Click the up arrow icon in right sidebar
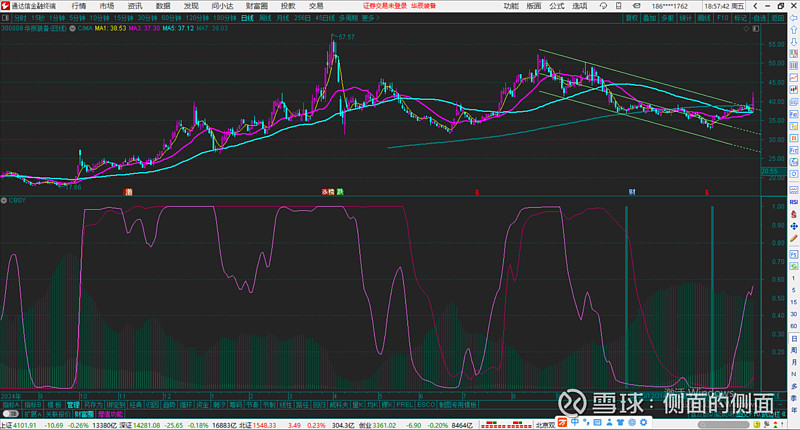This screenshot has width=800, height=430. [x=794, y=30]
